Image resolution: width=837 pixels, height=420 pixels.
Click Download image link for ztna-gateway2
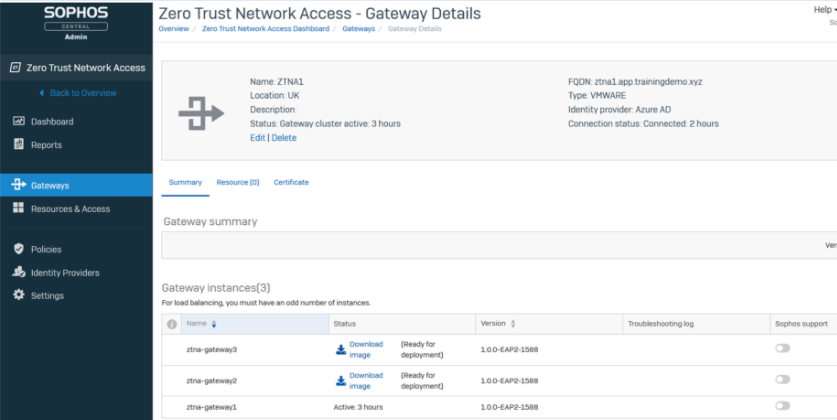(x=366, y=381)
